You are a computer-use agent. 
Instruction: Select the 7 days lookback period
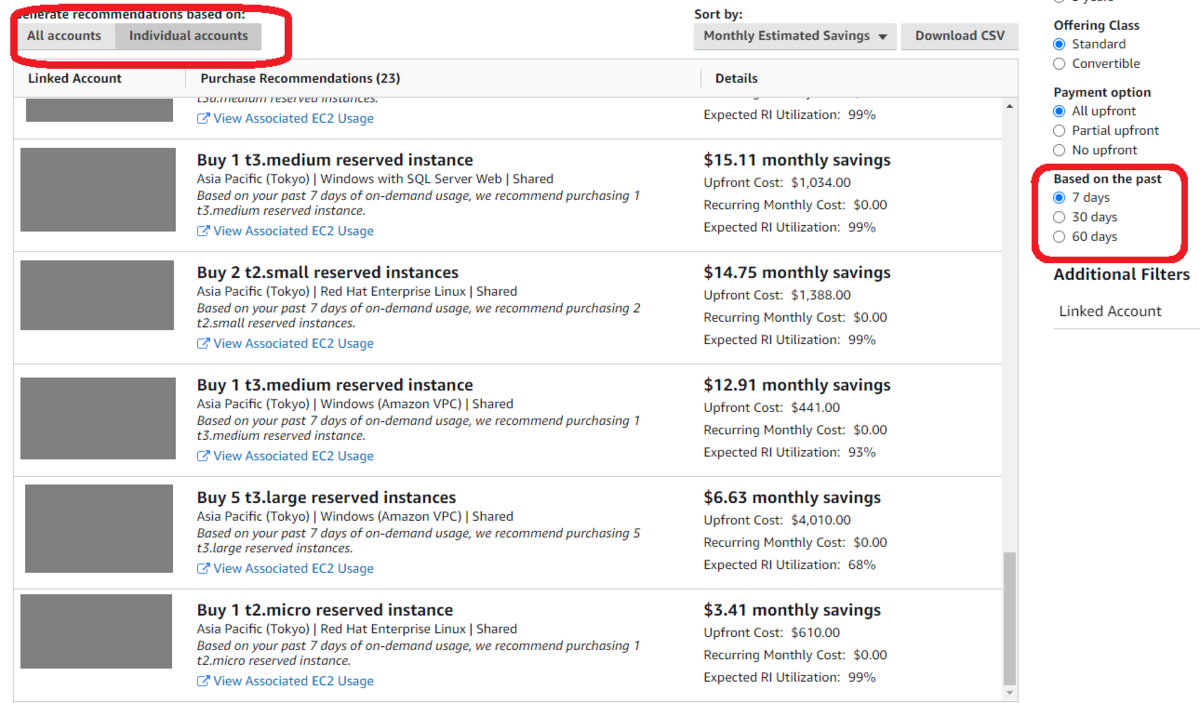coord(1059,198)
